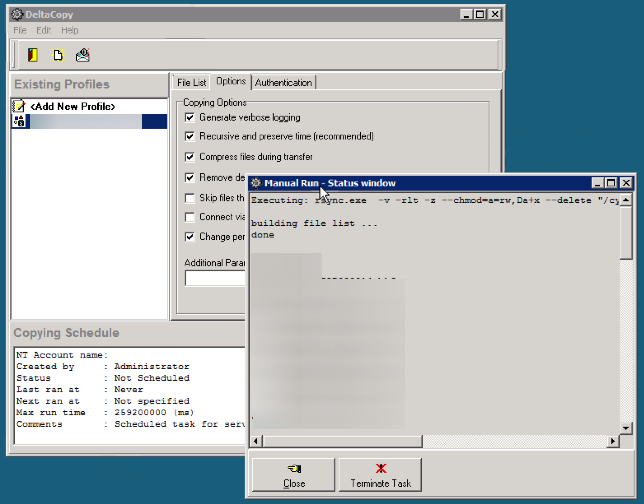Click the 'Never' last ran value
The width and height of the screenshot is (644, 504).
(129, 389)
